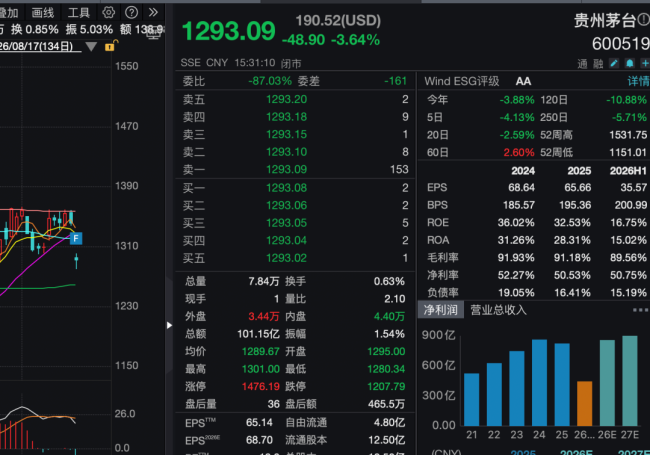Click the plus add to watchlist icon

[645, 63]
